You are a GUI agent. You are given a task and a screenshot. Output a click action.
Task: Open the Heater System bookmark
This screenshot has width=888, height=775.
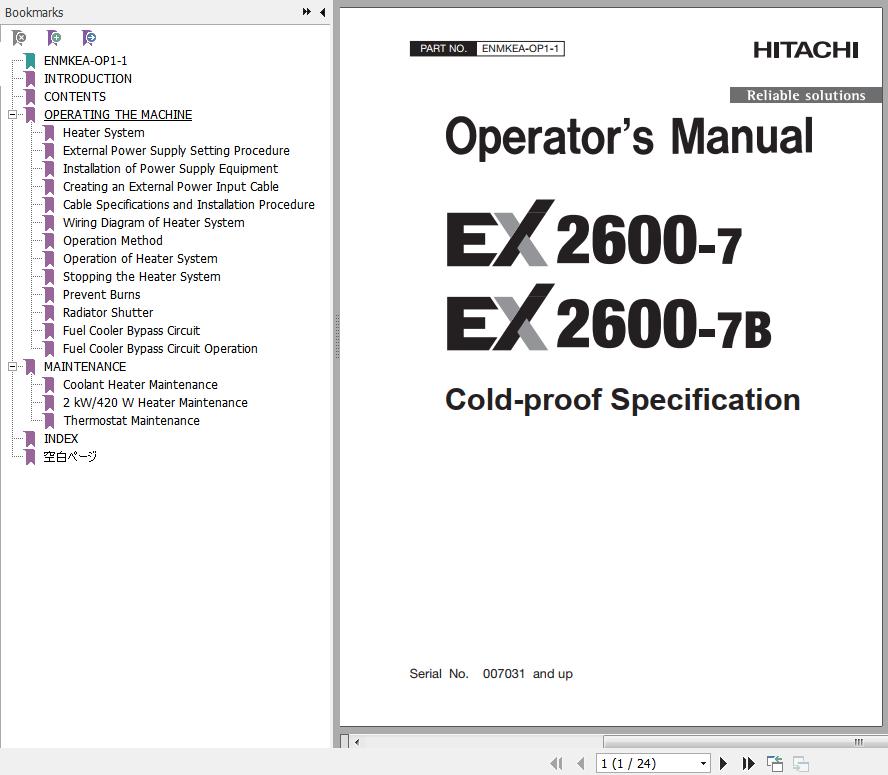click(x=104, y=133)
